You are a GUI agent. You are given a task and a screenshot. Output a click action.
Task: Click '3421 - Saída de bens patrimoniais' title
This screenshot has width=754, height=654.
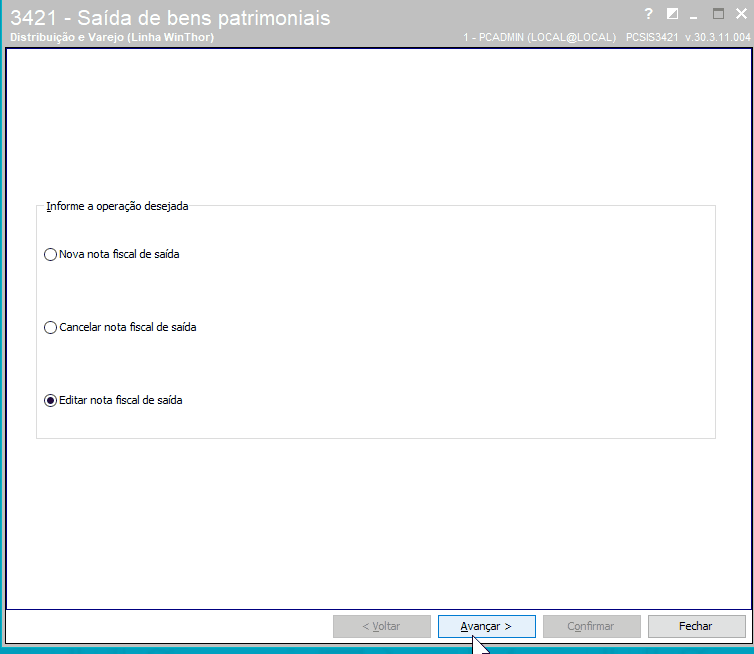170,18
